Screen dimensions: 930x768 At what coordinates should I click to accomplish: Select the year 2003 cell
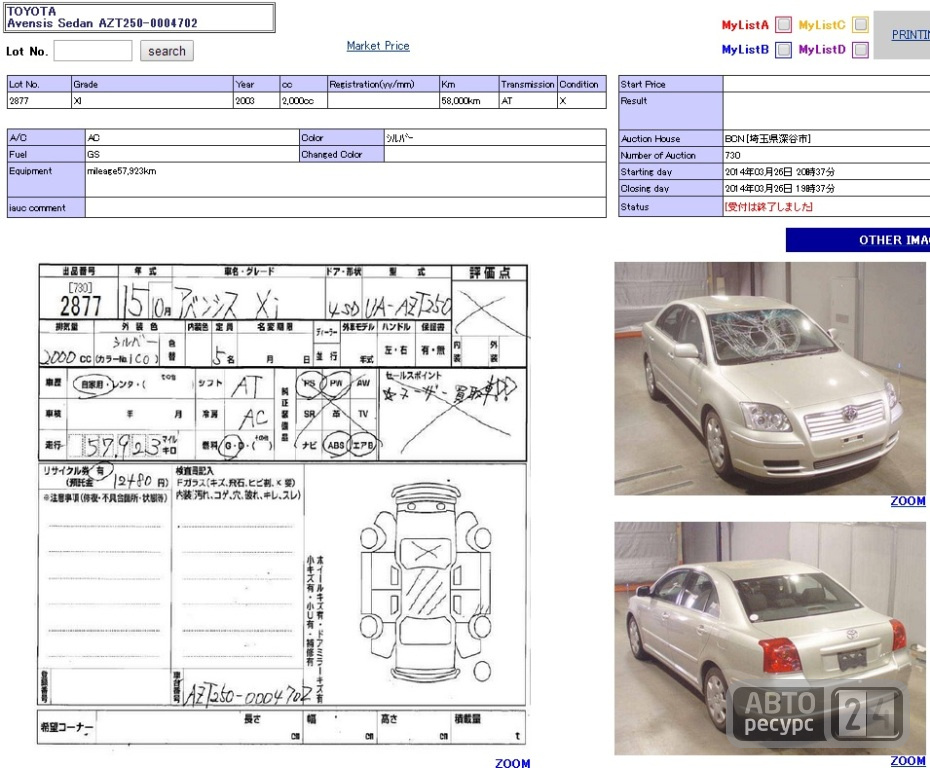pyautogui.click(x=257, y=101)
